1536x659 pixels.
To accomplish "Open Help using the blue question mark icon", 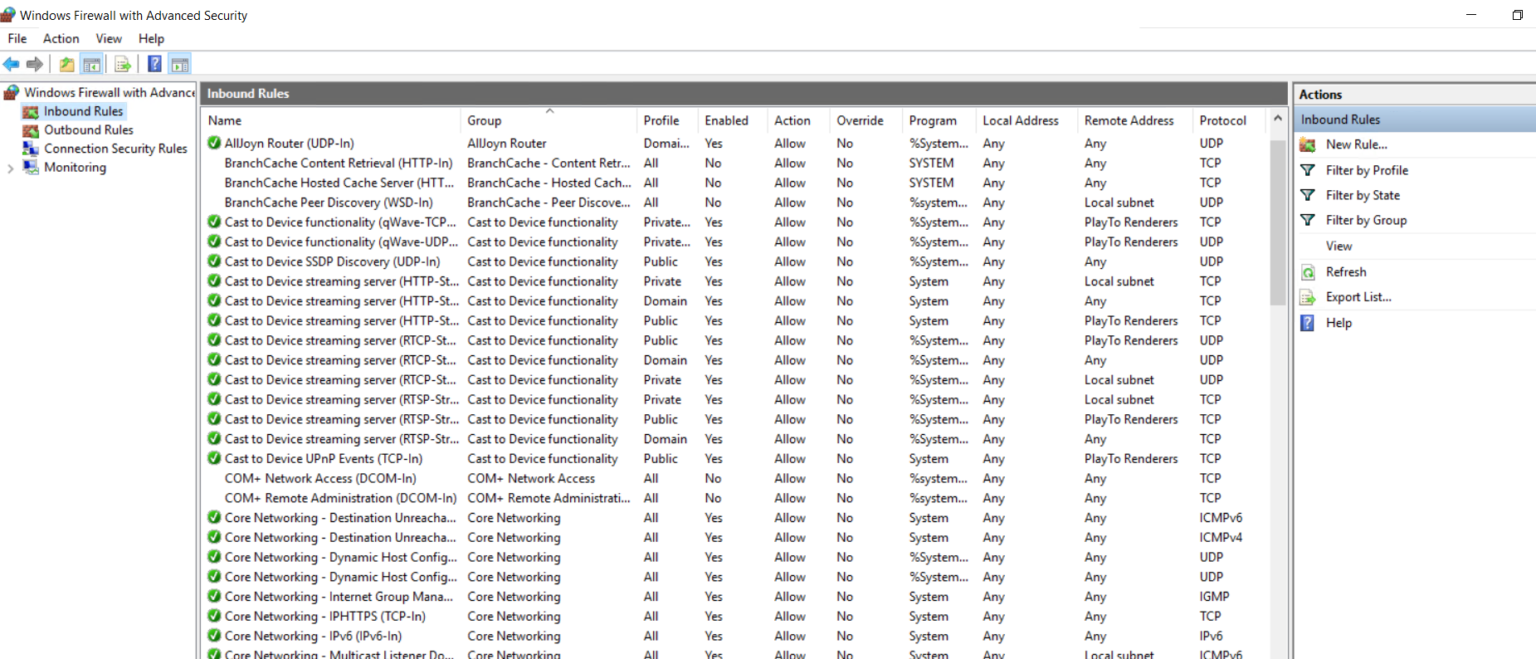I will click(x=152, y=64).
